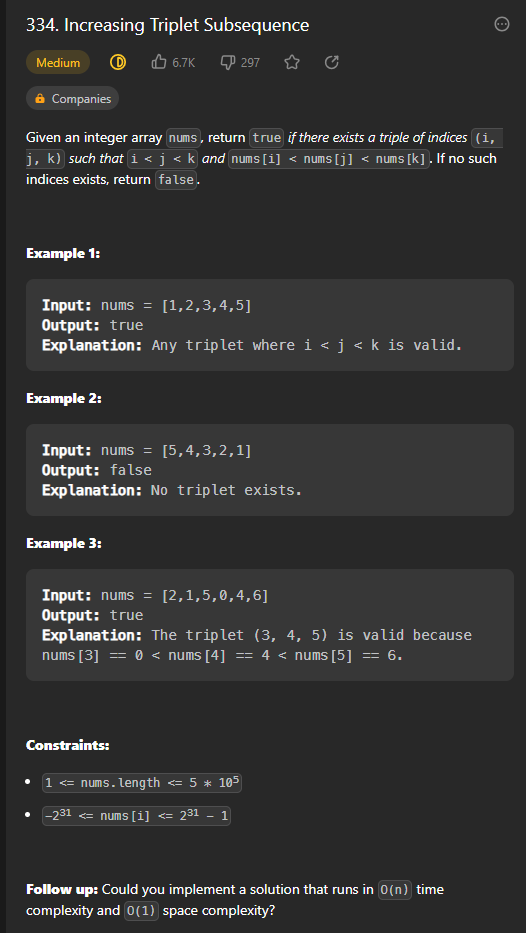Open the Companies tag

[x=73, y=98]
